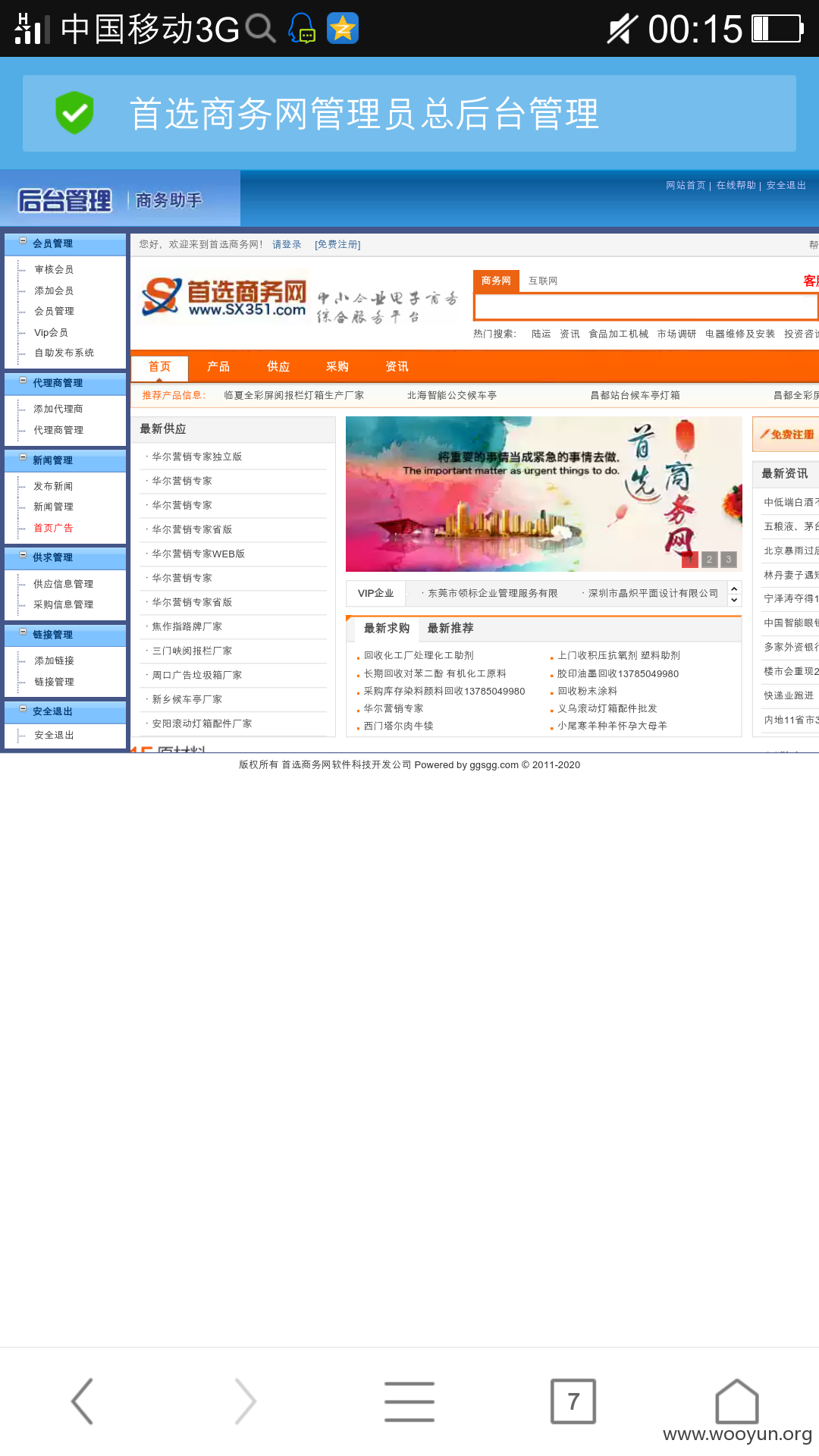Tap the battery indicator icon
The width and height of the screenshot is (819, 1456).
point(777,29)
